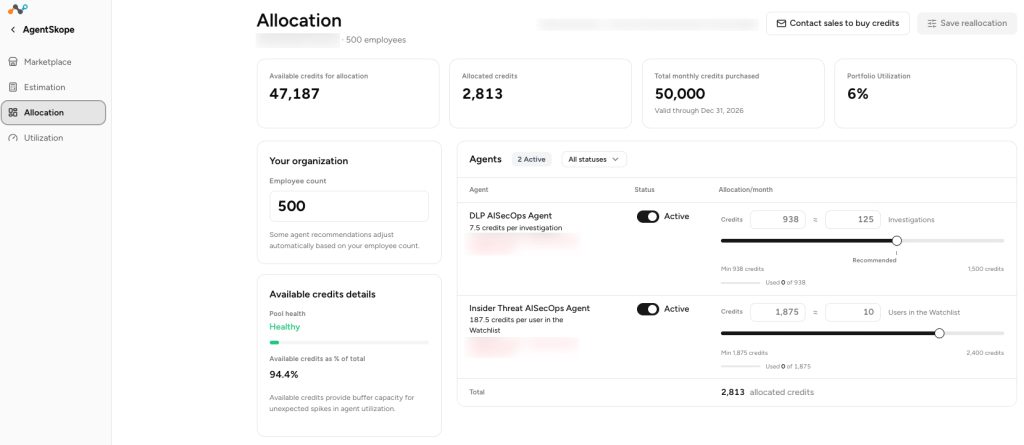Click the back arrow beside AgentSkope
Viewport: 1024px width, 445px height.
[x=13, y=29]
